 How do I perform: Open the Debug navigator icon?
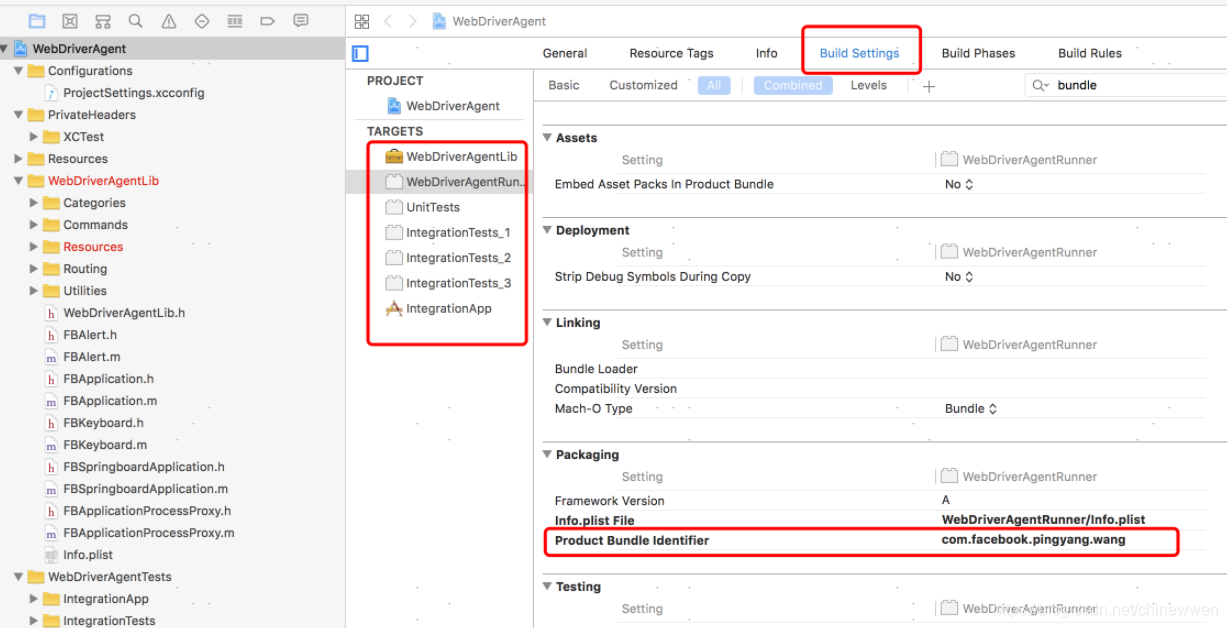235,21
